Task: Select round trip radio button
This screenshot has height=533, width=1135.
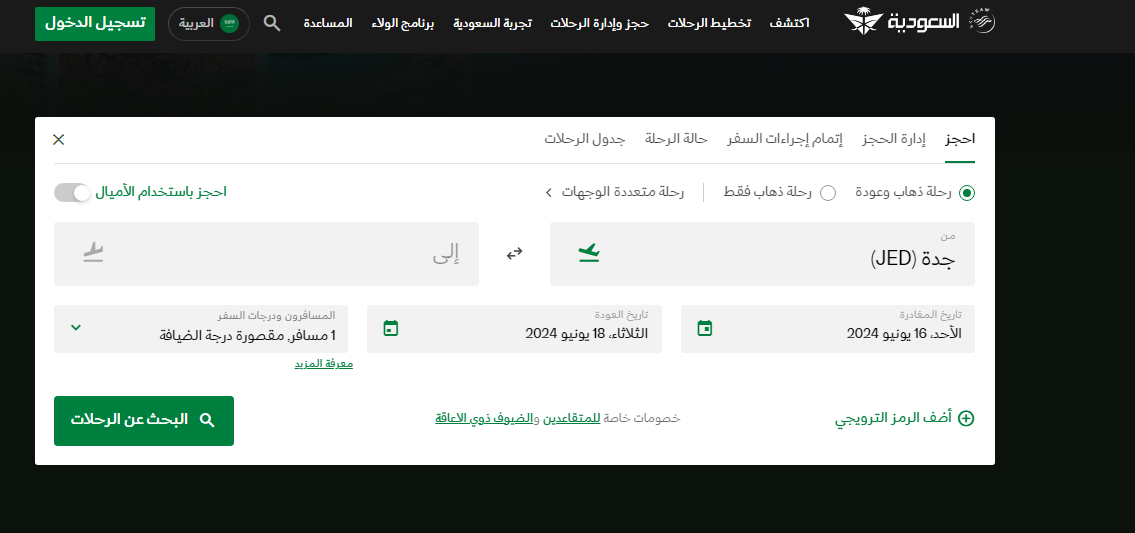Action: click(x=966, y=193)
